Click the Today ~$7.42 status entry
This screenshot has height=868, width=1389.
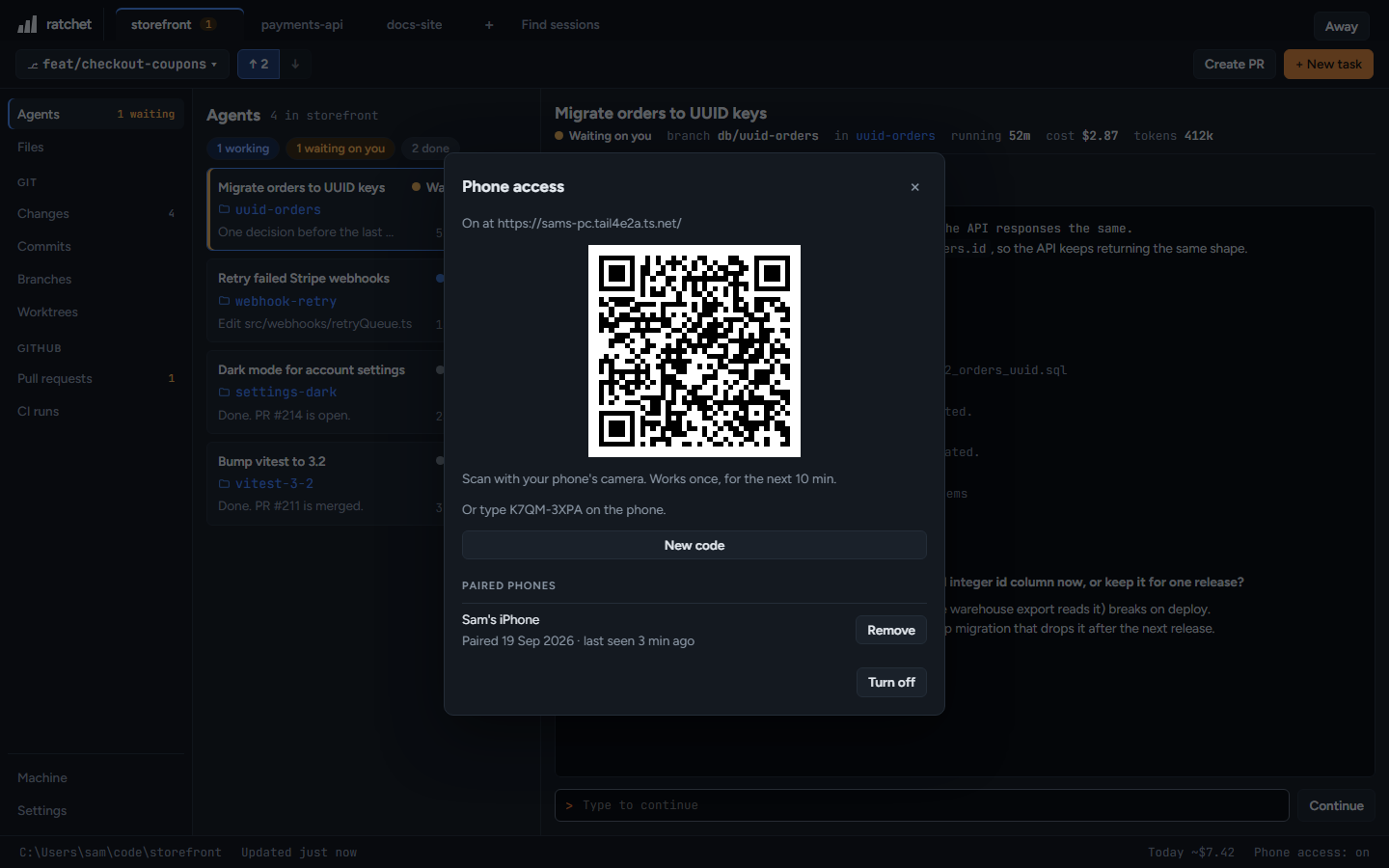[x=1190, y=853]
